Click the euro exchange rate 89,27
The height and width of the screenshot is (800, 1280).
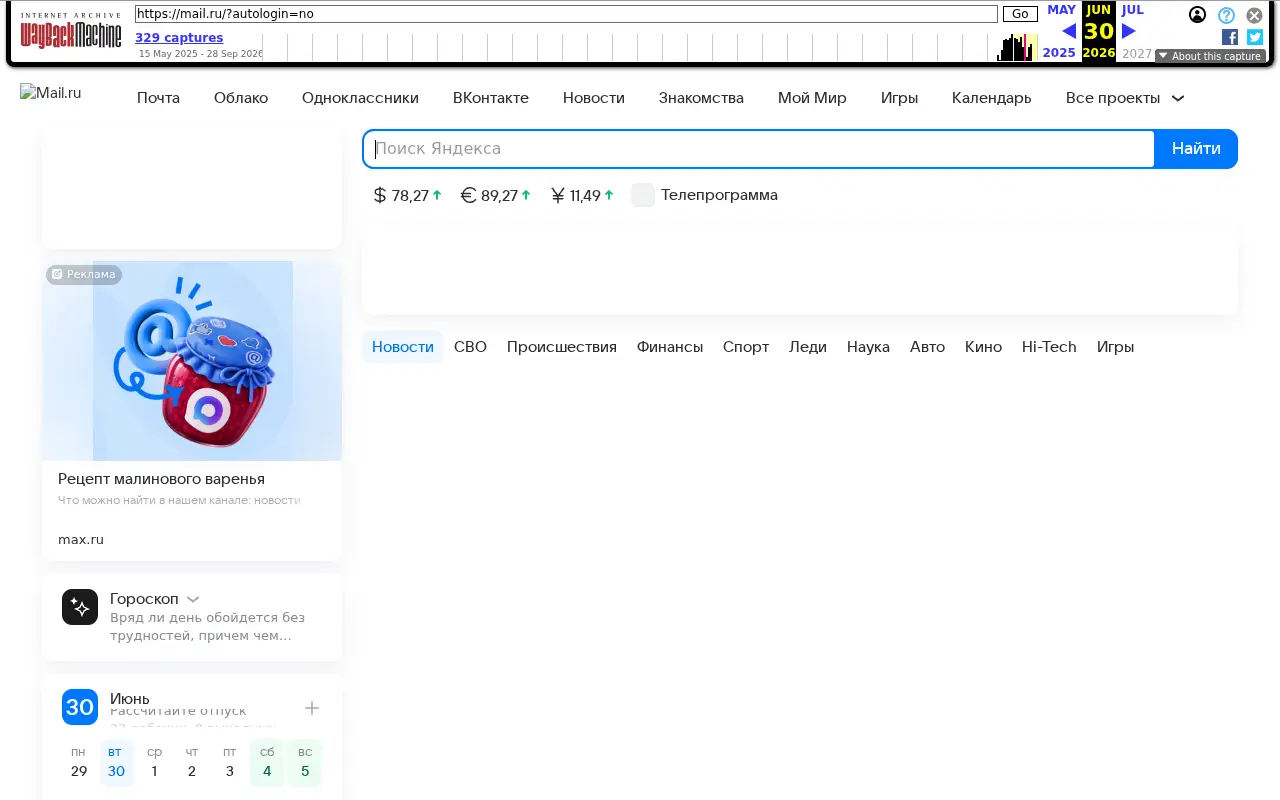pyautogui.click(x=496, y=195)
